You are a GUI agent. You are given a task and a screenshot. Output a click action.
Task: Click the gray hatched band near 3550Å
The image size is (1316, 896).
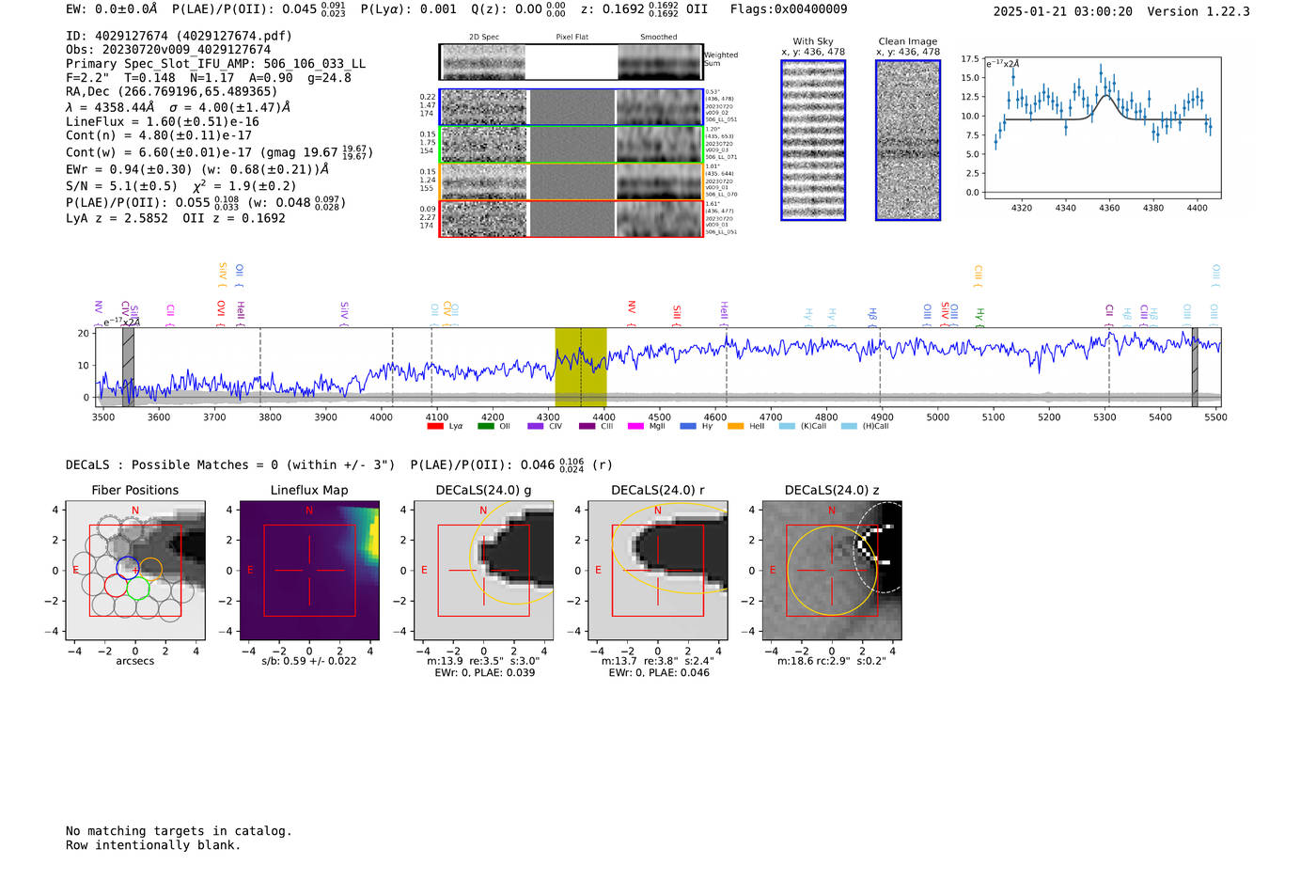(x=128, y=367)
